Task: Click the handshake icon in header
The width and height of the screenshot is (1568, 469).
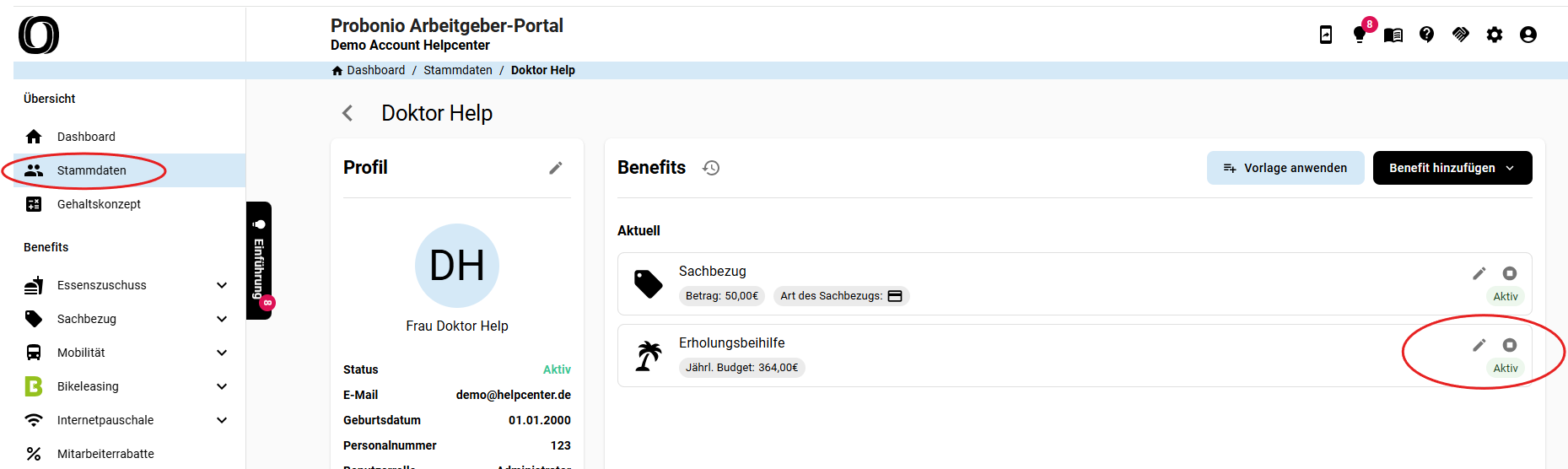Action: tap(1461, 35)
